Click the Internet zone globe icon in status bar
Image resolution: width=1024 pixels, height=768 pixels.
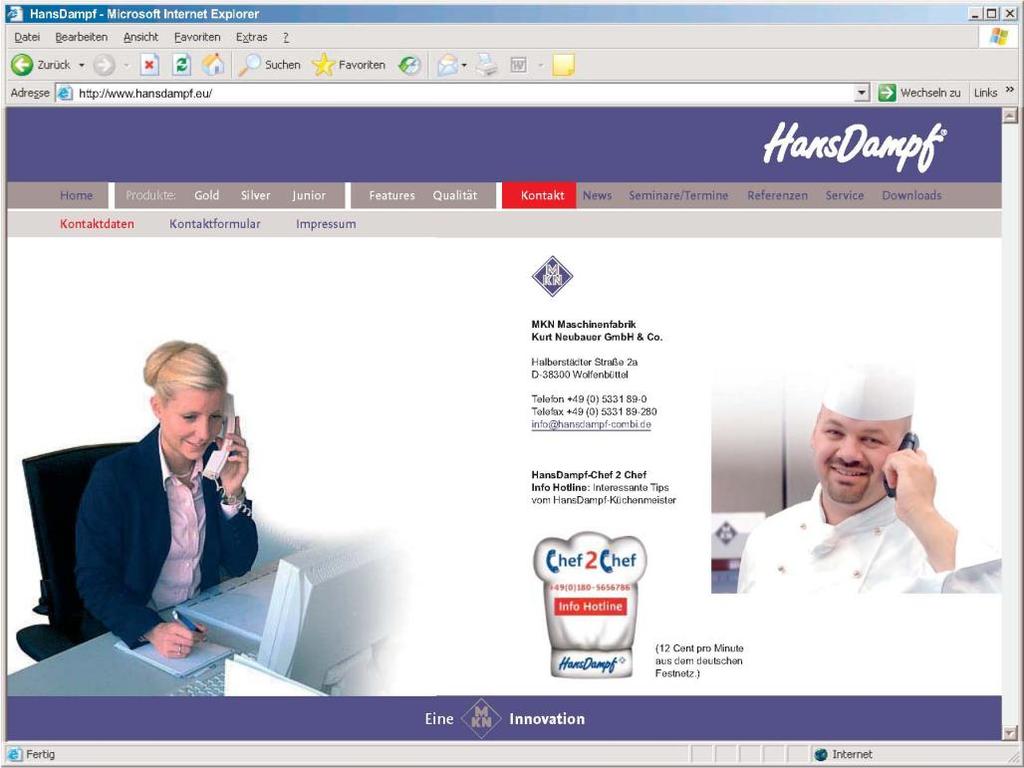click(x=821, y=754)
